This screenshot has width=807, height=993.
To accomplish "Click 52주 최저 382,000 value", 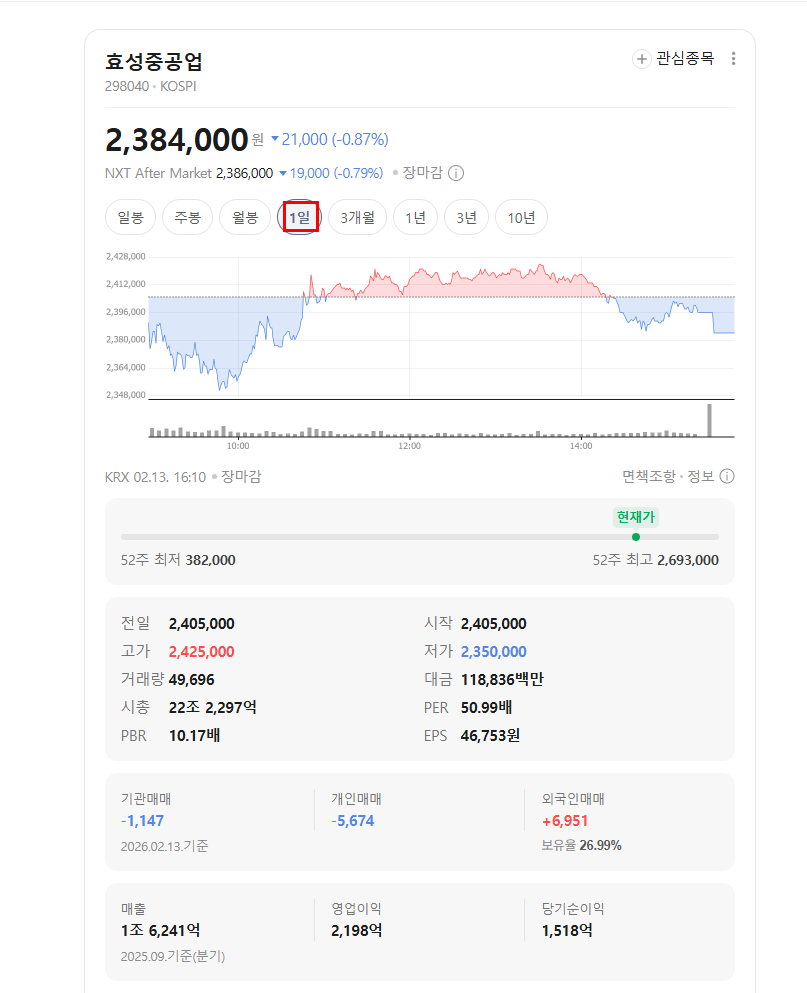I will click(x=210, y=560).
